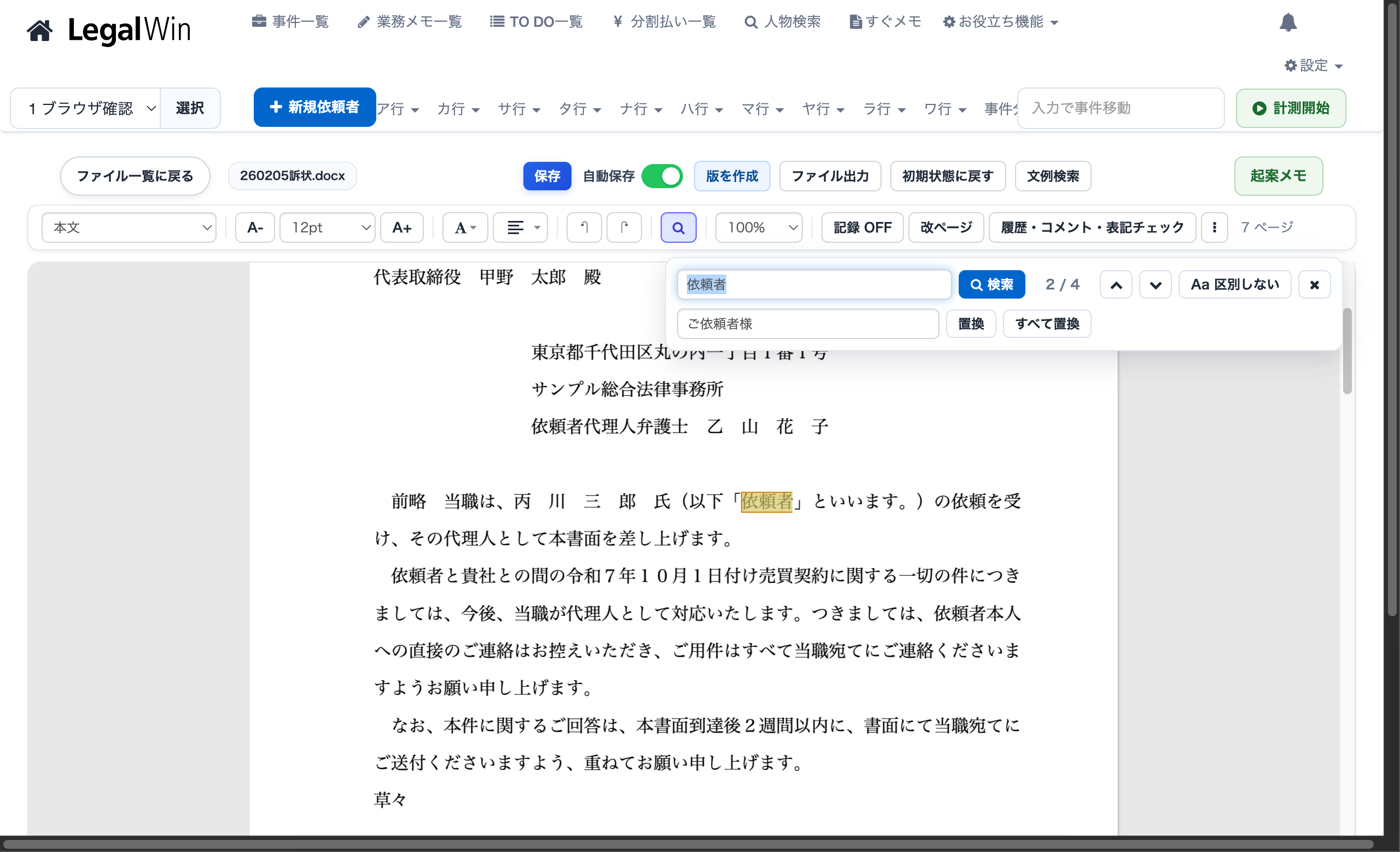Viewport: 1400px width, 852px height.
Task: Open the font color A menu
Action: coord(465,228)
